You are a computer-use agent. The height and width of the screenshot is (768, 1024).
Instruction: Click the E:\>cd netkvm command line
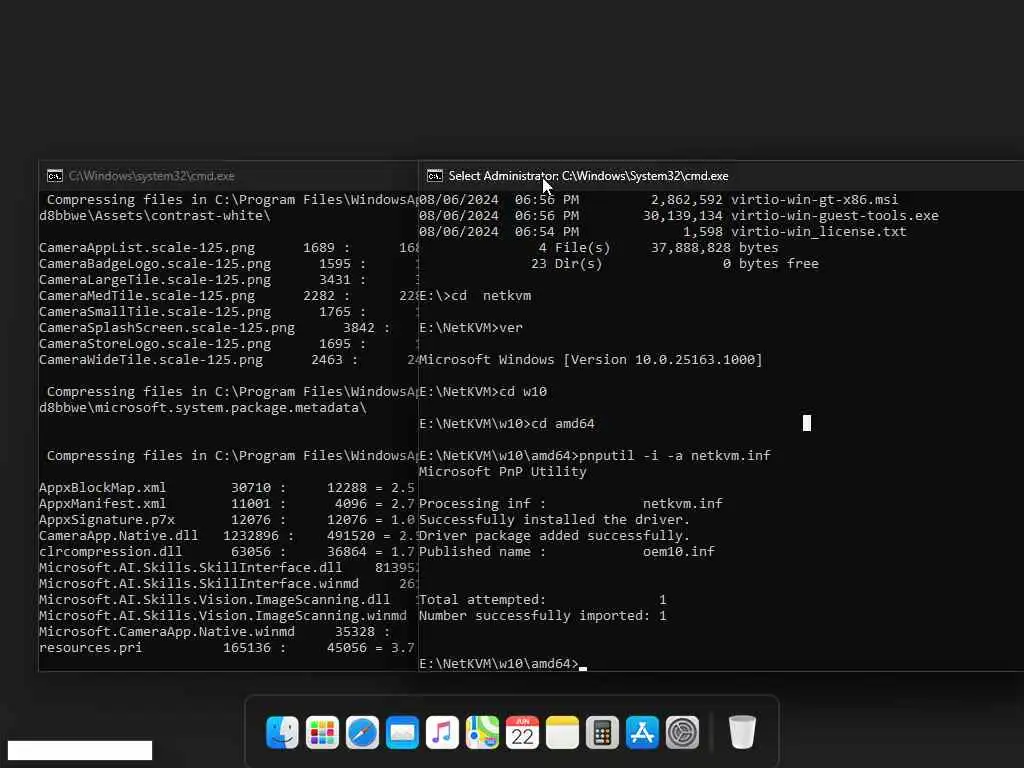[x=475, y=296]
